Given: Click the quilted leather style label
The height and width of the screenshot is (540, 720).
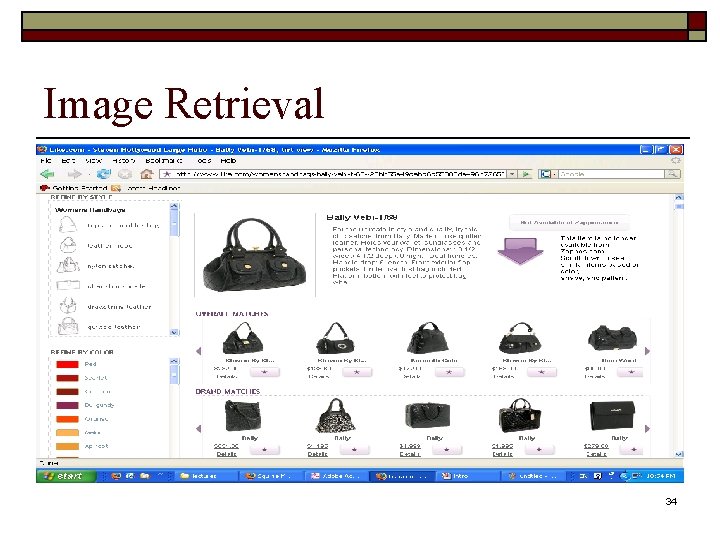Looking at the screenshot, I should click(113, 327).
